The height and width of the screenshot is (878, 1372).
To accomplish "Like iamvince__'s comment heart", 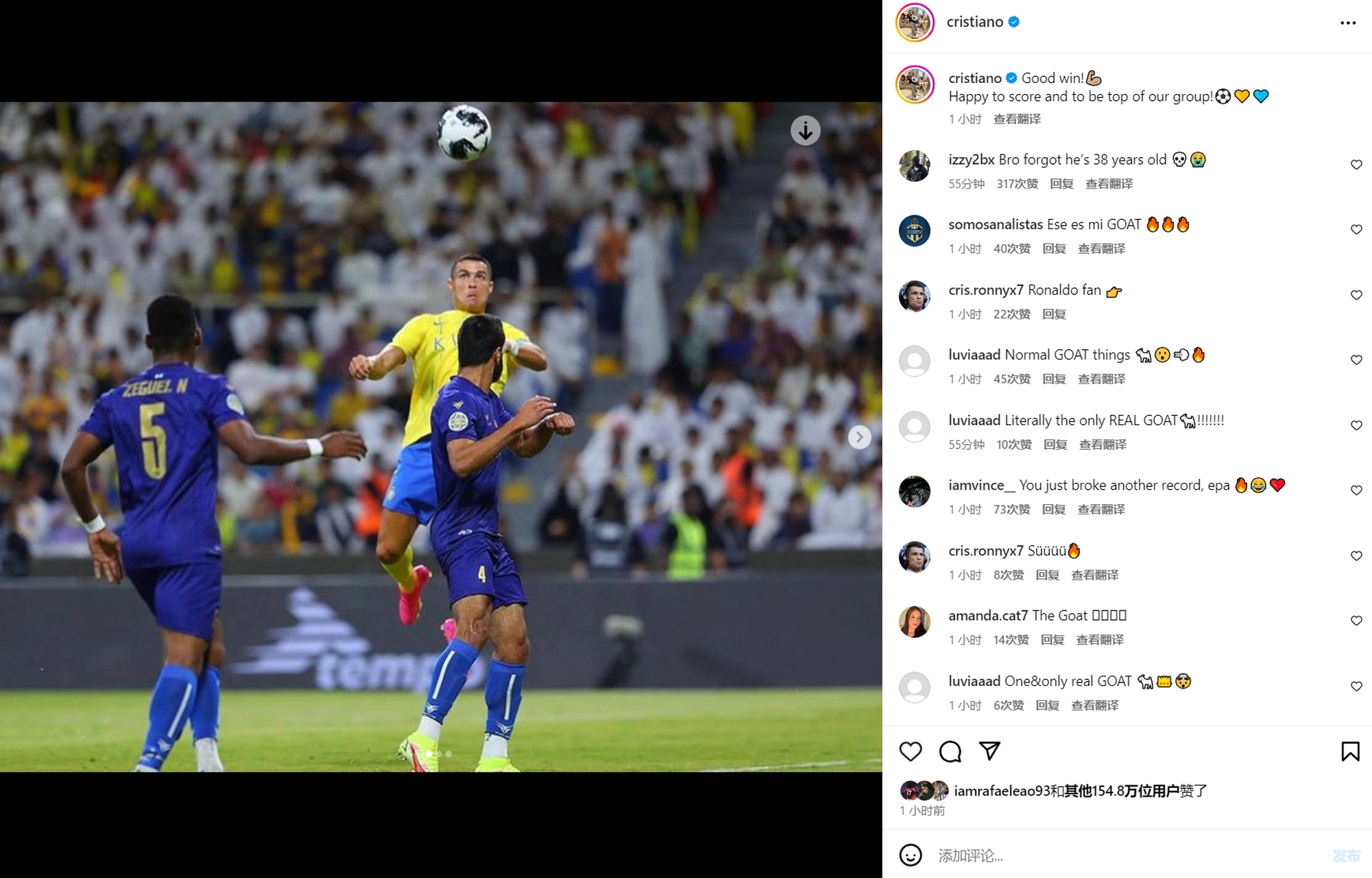I will click(1356, 490).
